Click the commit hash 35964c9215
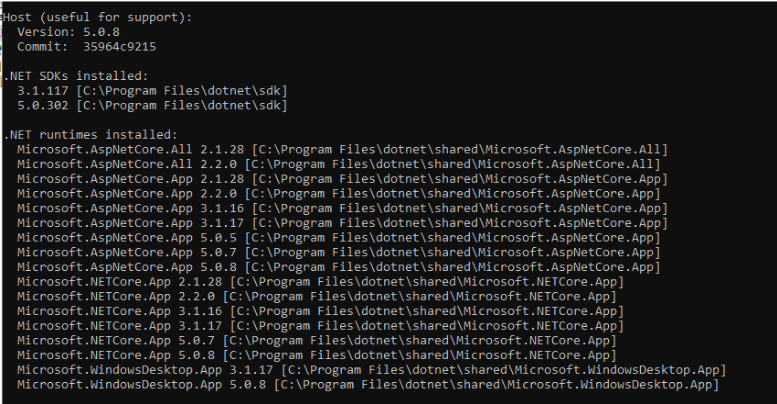 click(119, 47)
